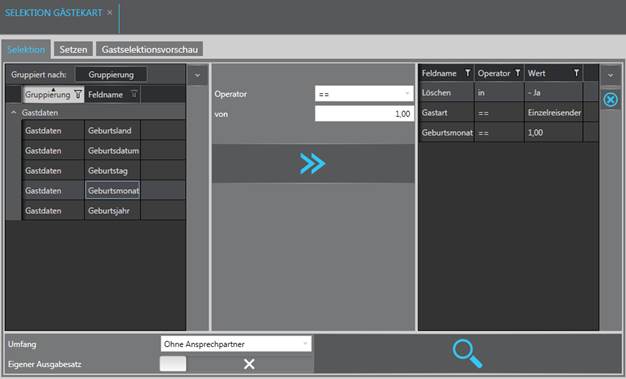This screenshot has width=626, height=379.
Task: Open the Umfang dropdown Ohne Ansprechpartner
Action: [236, 344]
